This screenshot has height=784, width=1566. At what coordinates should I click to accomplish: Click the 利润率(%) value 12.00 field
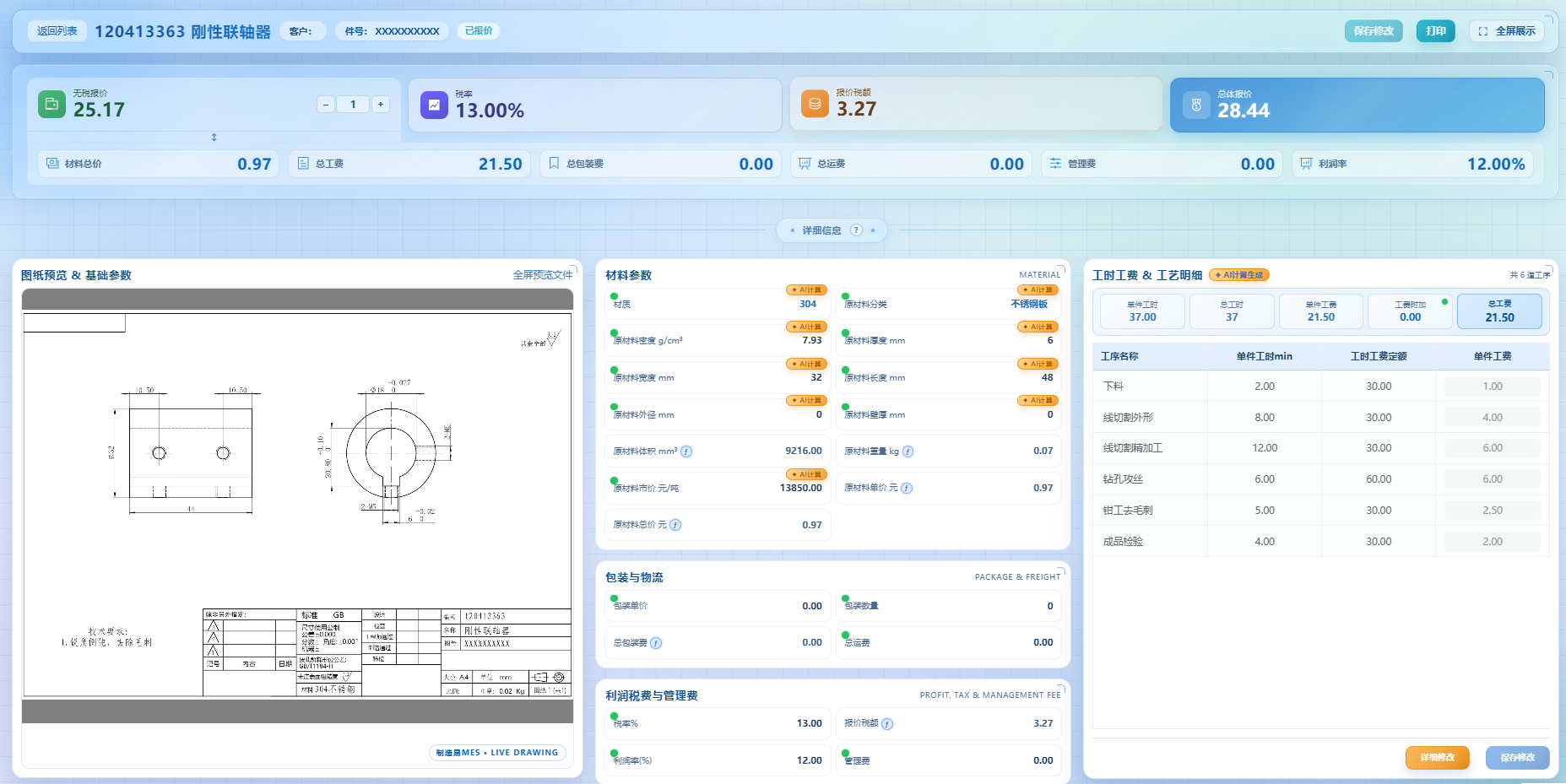click(809, 760)
